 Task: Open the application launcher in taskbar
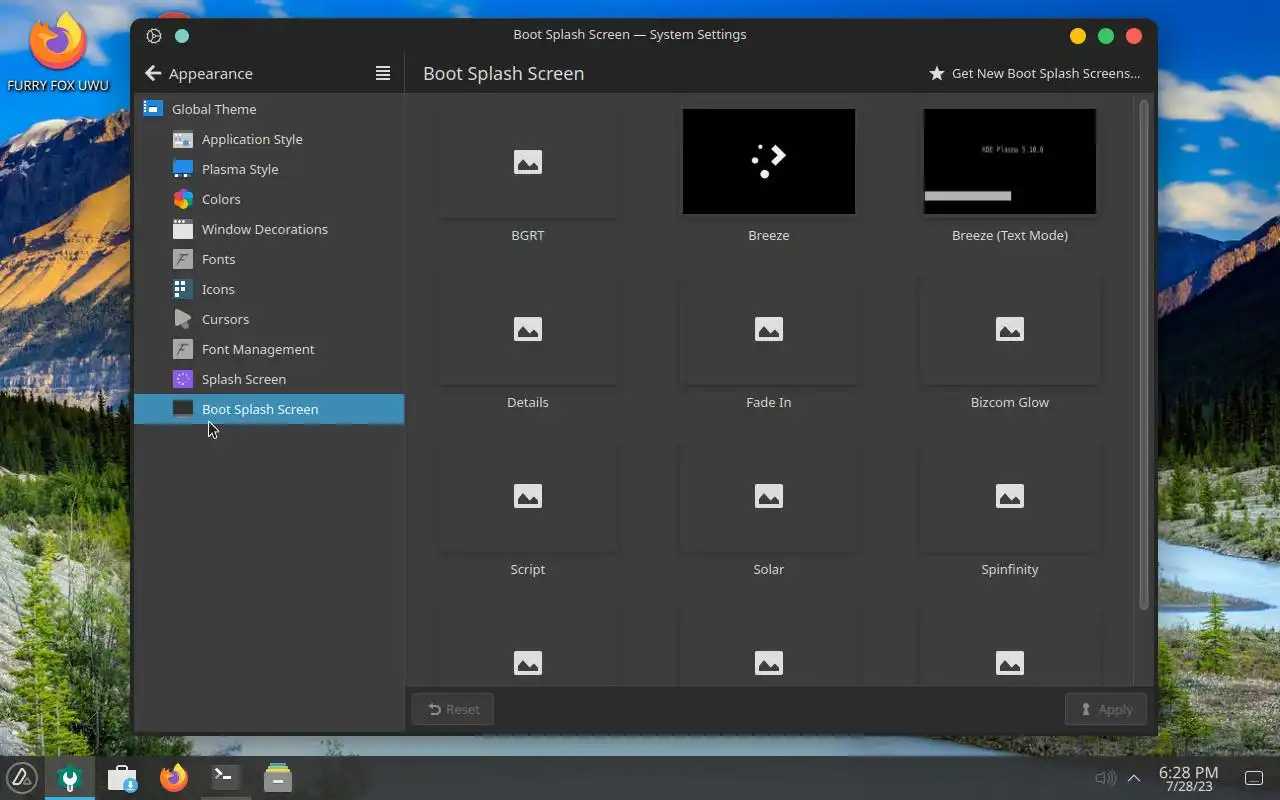click(22, 777)
